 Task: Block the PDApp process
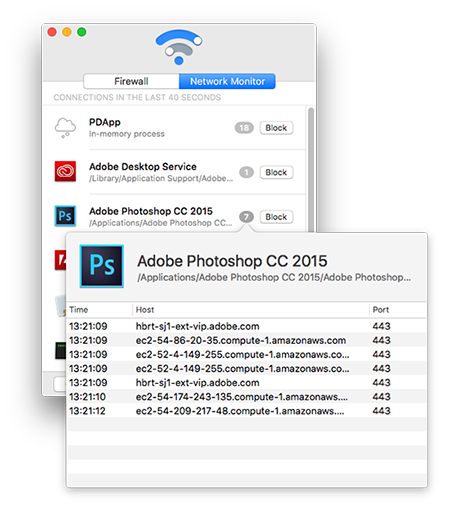click(x=276, y=128)
